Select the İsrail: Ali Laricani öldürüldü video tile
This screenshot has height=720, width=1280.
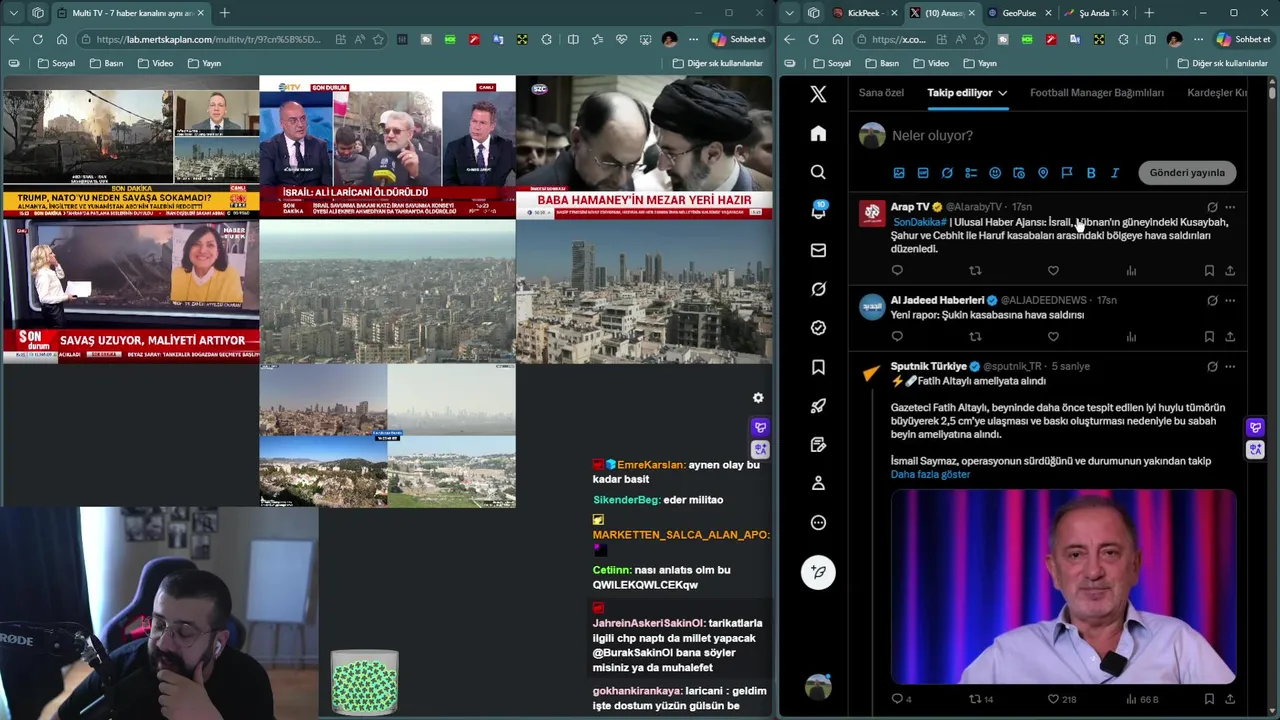coord(387,146)
